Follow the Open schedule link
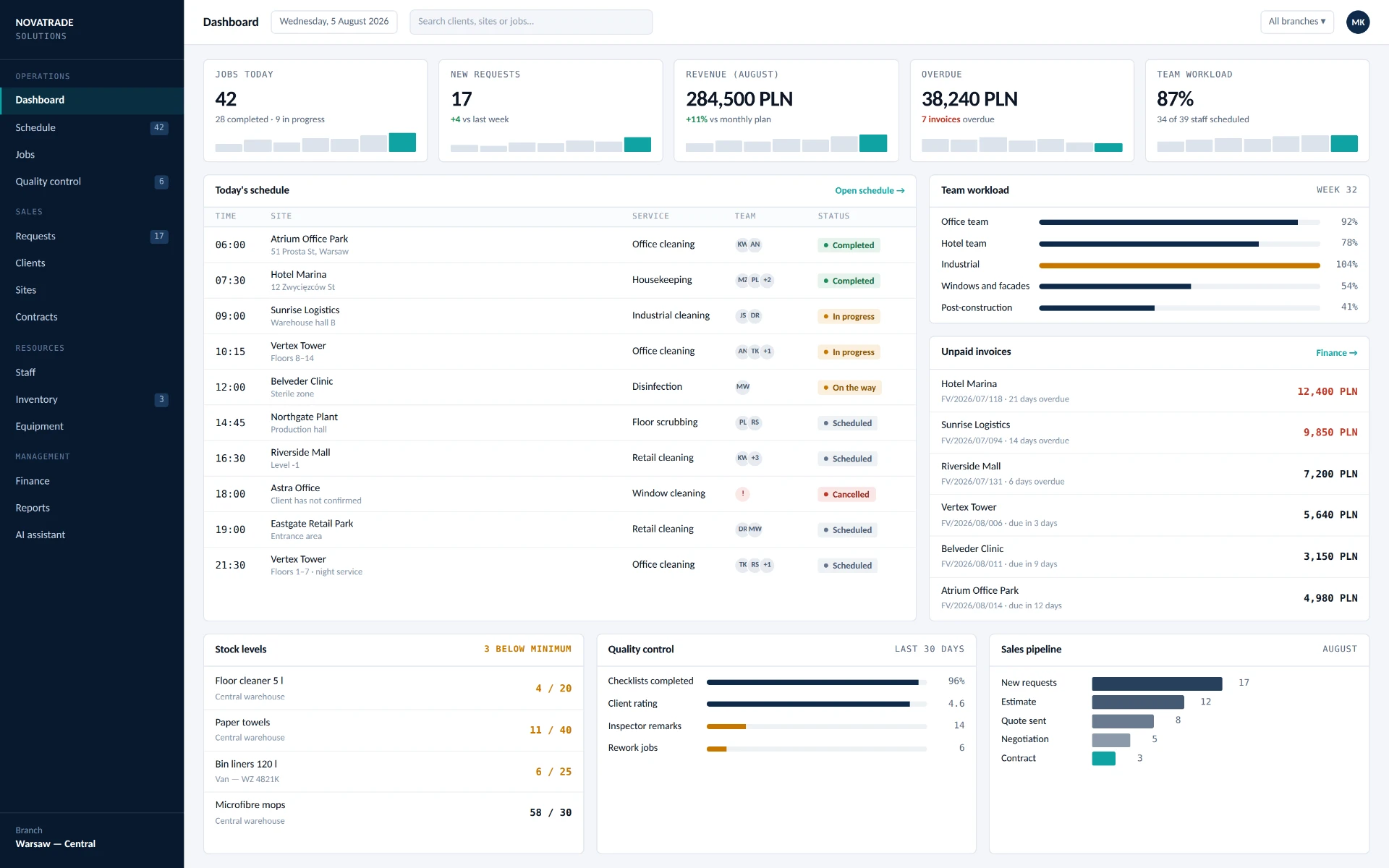 point(870,191)
